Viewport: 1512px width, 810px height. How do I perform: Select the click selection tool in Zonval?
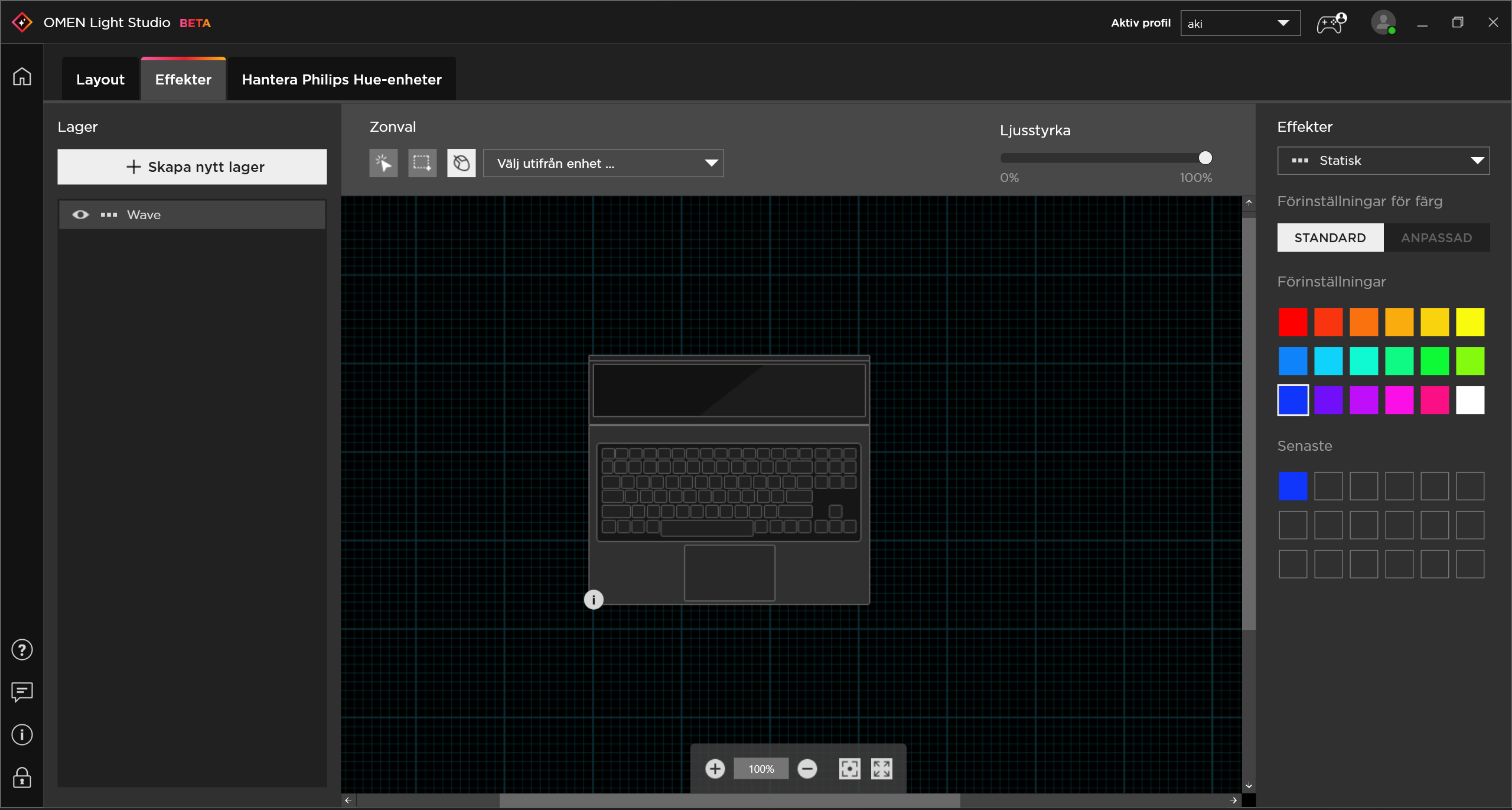pyautogui.click(x=383, y=162)
